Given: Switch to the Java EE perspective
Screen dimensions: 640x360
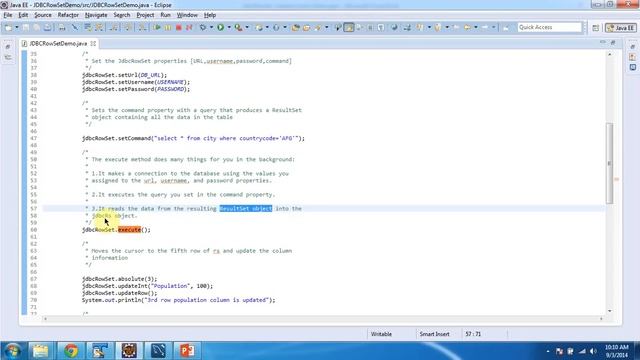Looking at the screenshot, I should [621, 28].
